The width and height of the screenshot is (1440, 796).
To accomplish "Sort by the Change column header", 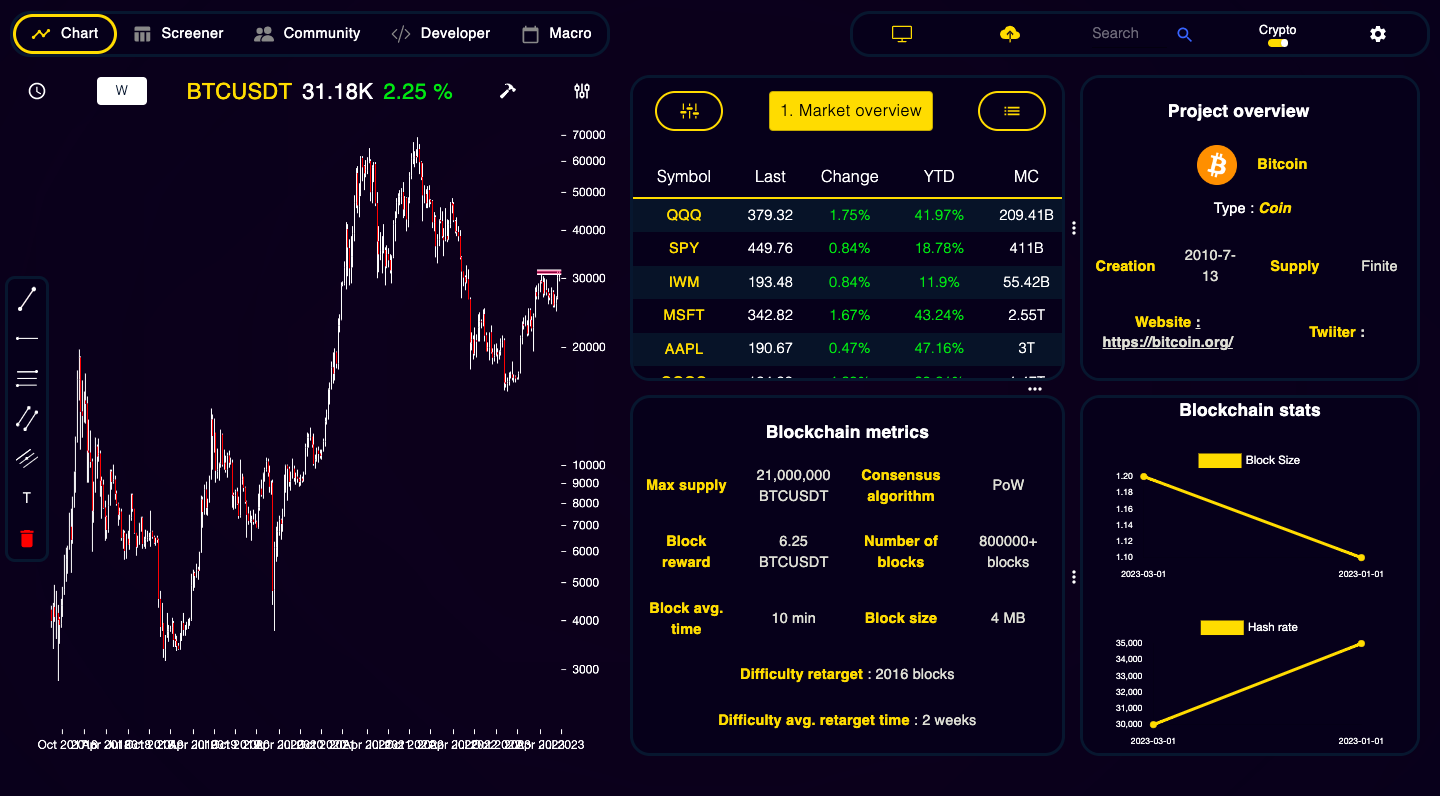I will (x=850, y=177).
